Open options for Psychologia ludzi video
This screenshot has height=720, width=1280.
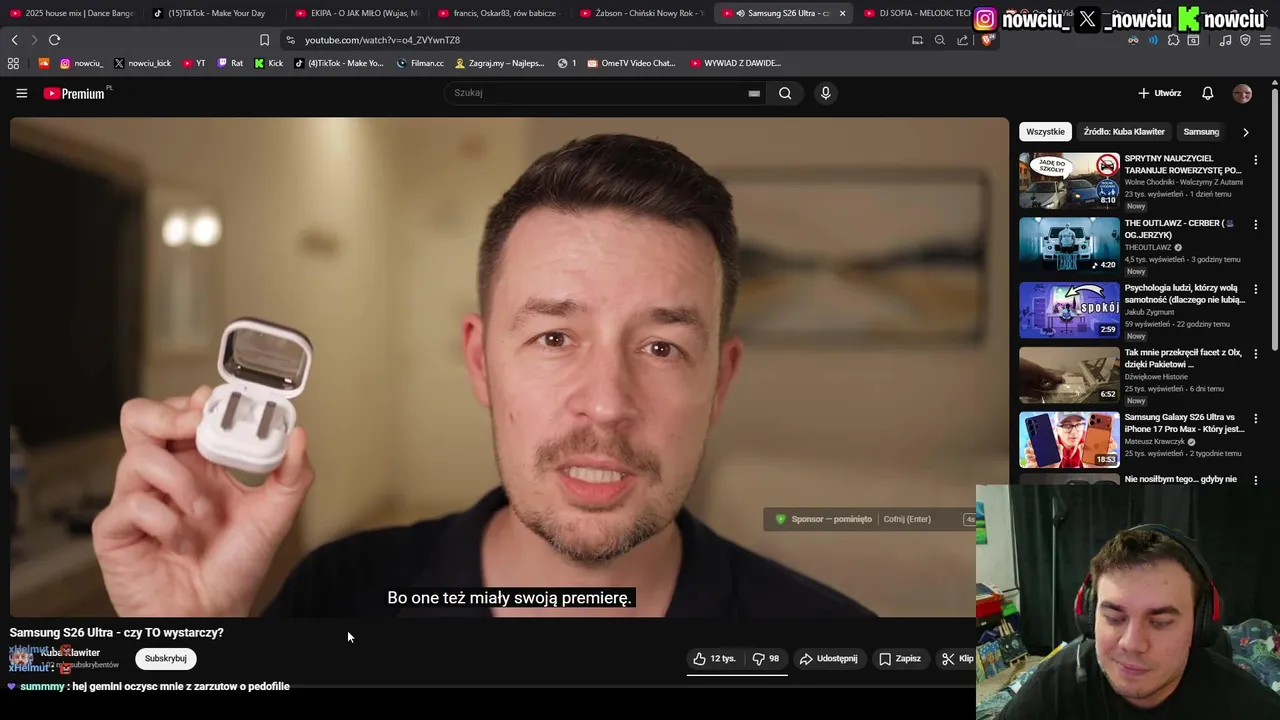click(x=1256, y=289)
